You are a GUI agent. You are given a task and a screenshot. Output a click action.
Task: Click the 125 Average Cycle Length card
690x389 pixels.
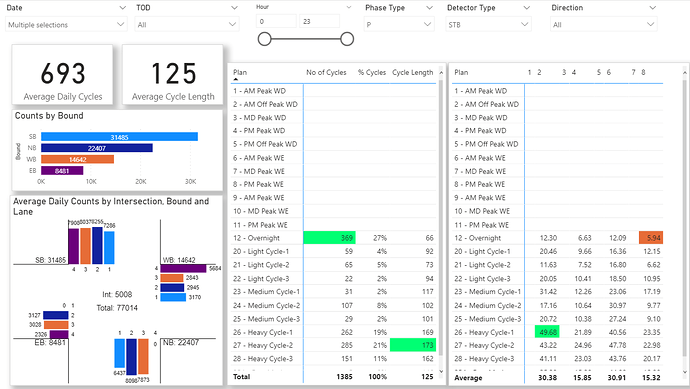pos(173,75)
